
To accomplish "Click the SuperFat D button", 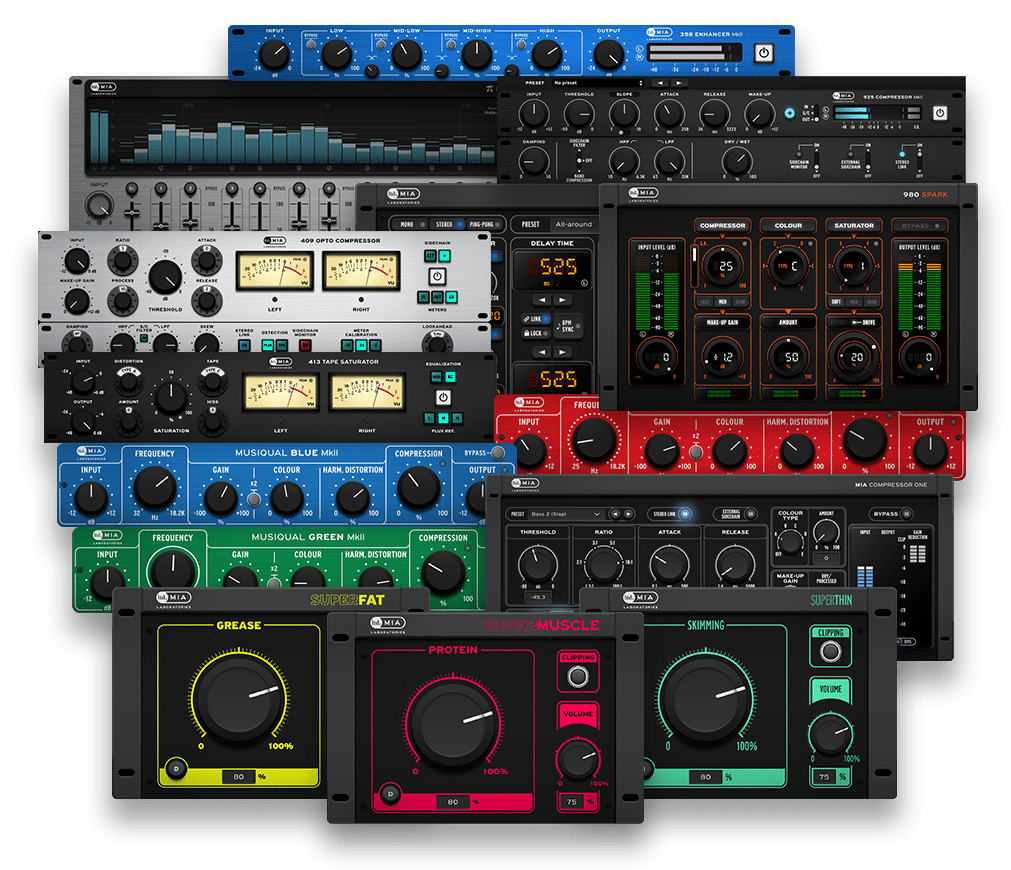I will click(176, 768).
